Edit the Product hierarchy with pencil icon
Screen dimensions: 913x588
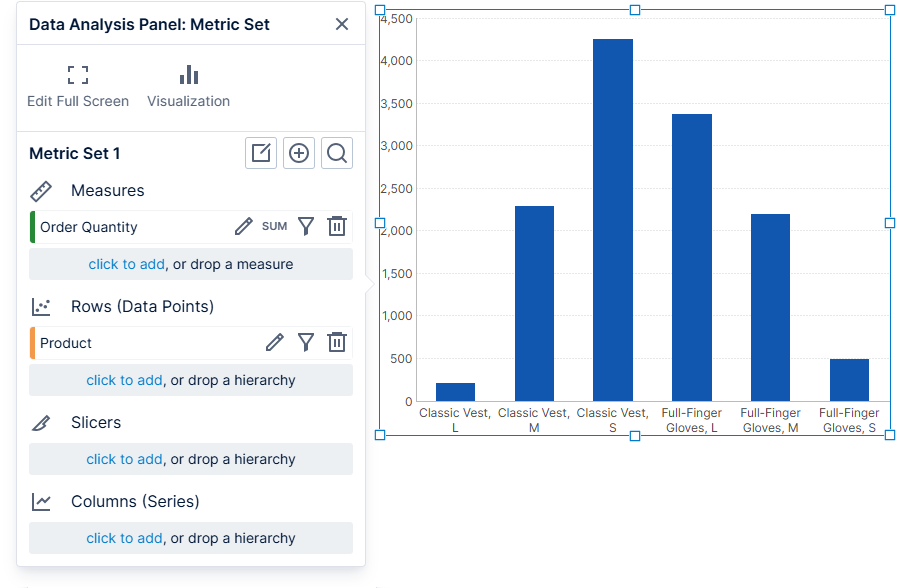(275, 342)
